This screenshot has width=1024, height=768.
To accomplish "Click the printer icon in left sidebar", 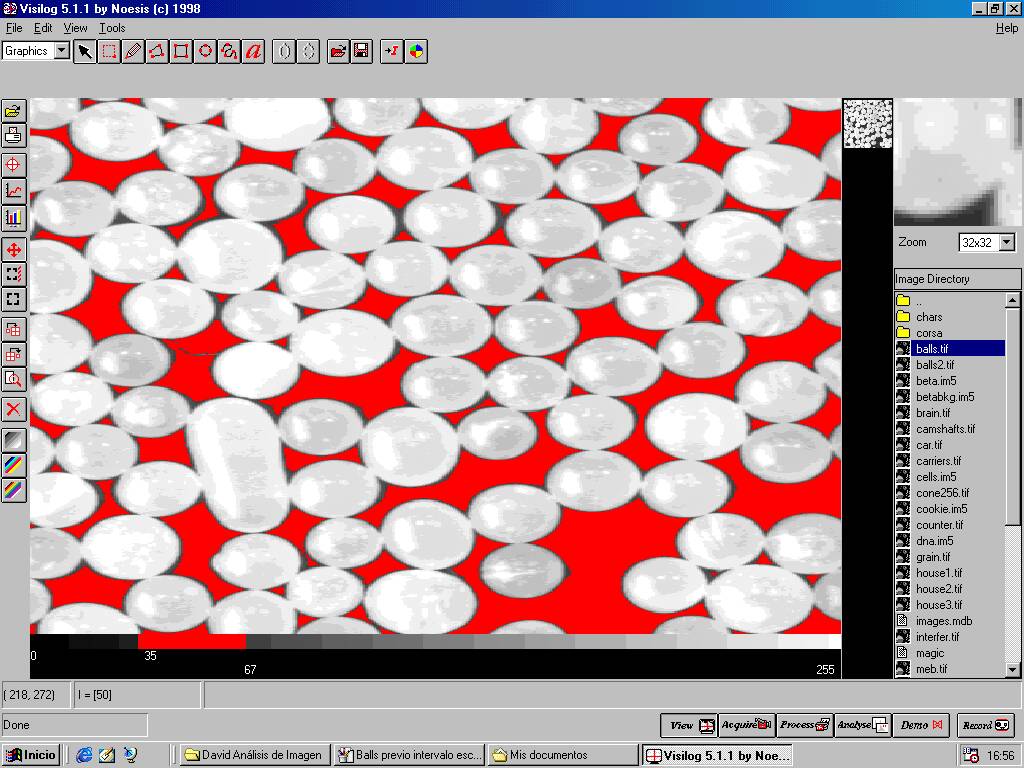I will point(14,135).
